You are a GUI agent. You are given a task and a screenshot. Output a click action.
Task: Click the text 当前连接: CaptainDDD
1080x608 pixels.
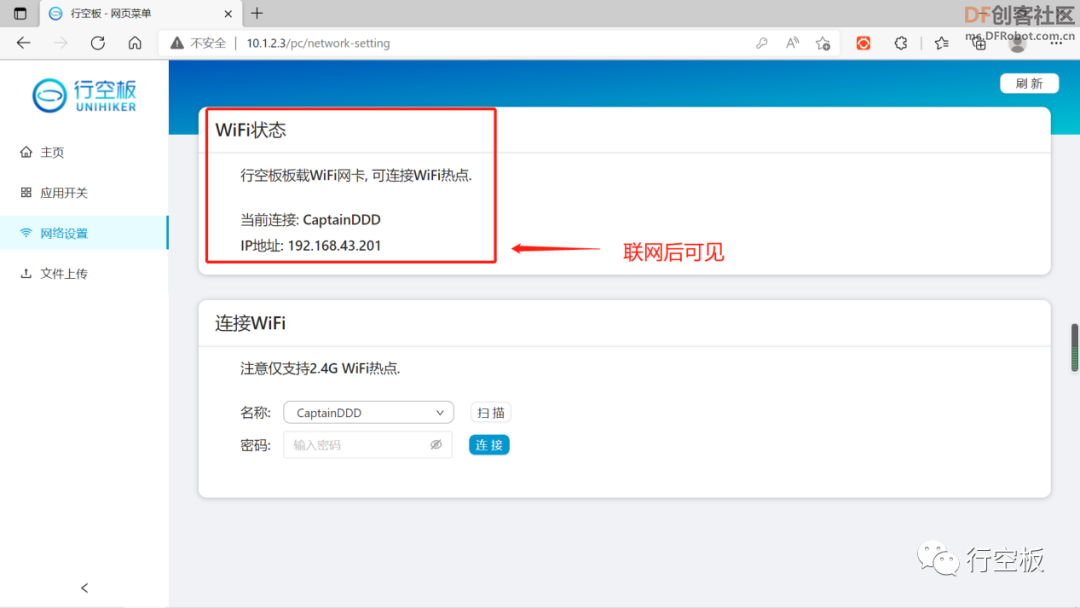coord(310,220)
